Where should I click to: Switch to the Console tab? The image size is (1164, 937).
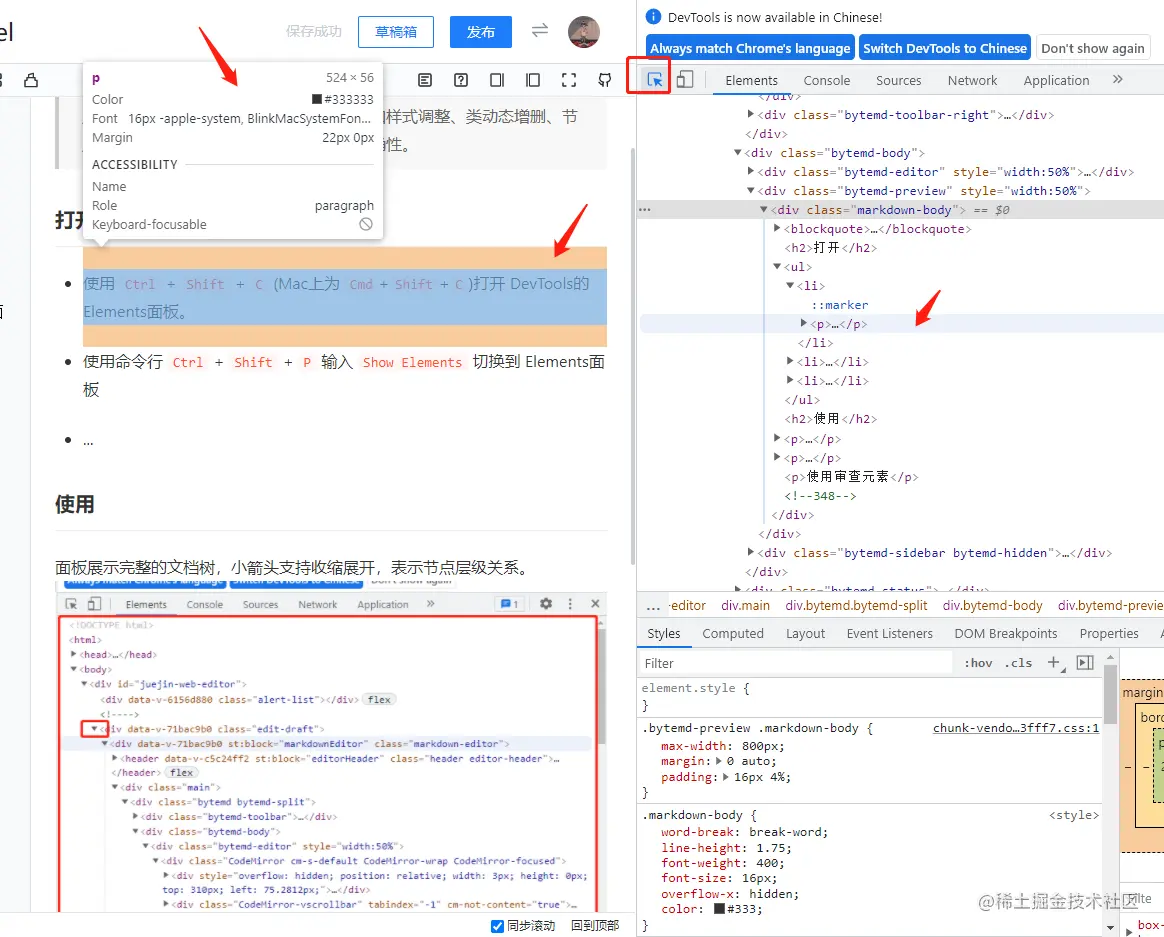point(826,80)
